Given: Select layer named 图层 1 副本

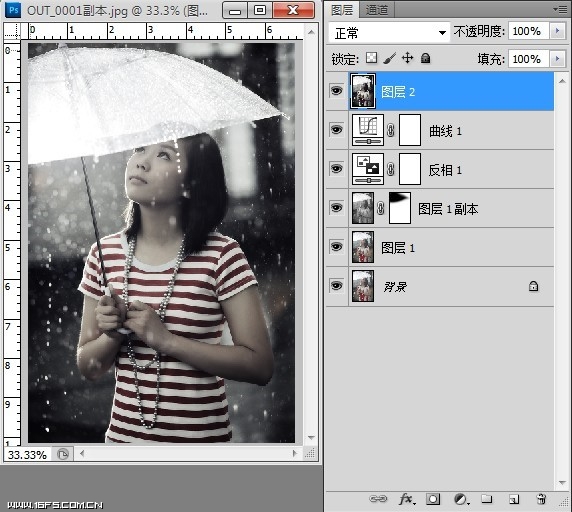Looking at the screenshot, I should click(x=448, y=209).
